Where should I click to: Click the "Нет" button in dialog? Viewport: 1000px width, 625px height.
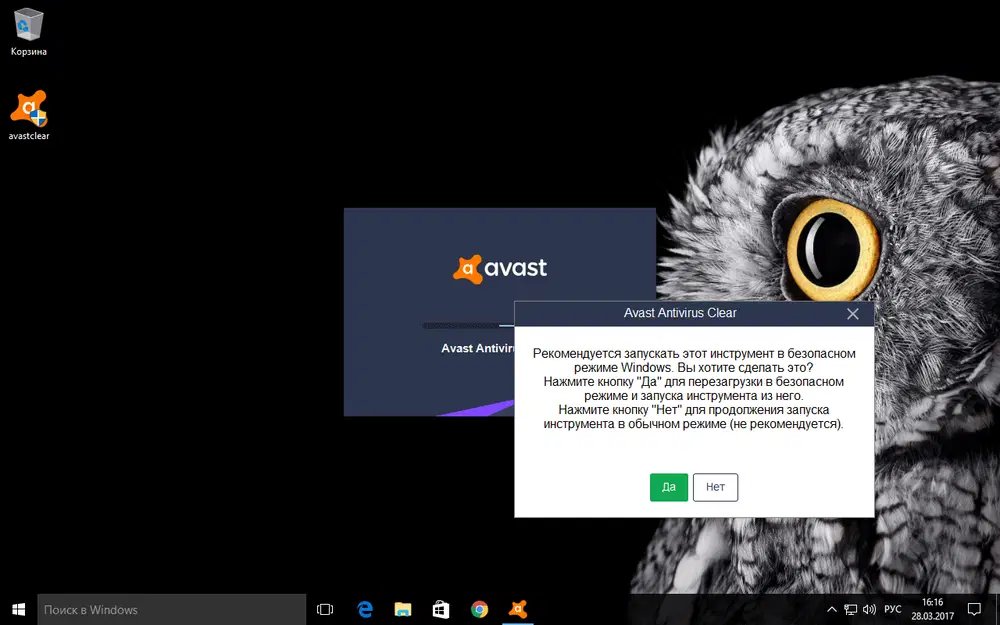point(715,487)
